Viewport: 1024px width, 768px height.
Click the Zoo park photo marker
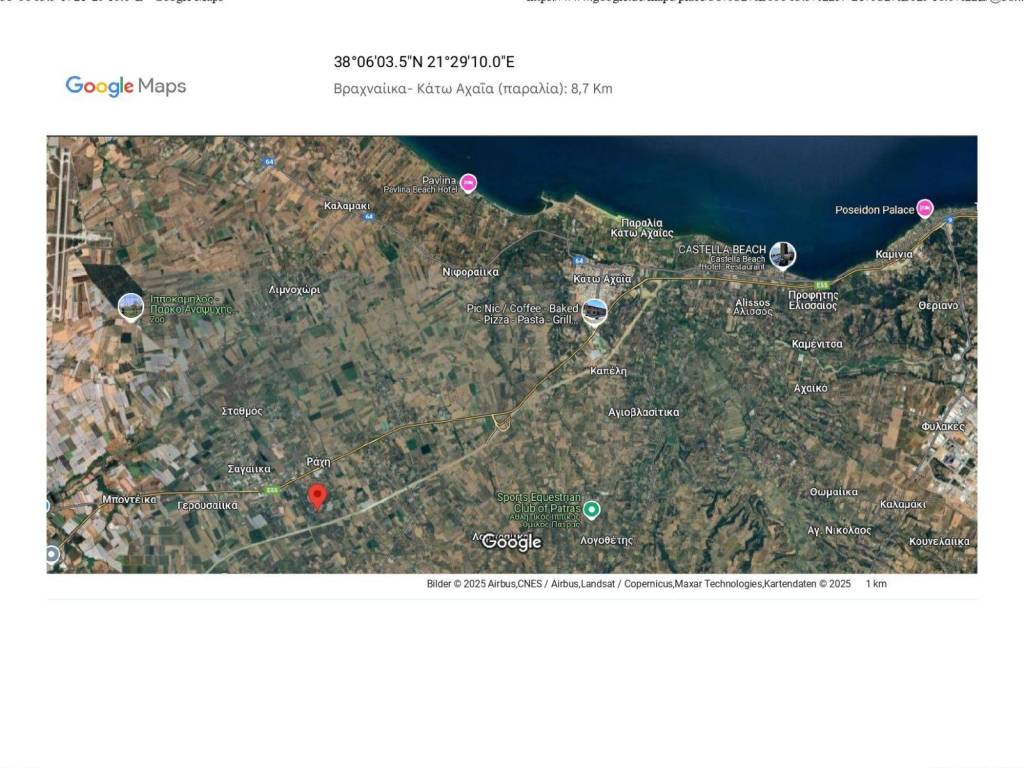[130, 306]
